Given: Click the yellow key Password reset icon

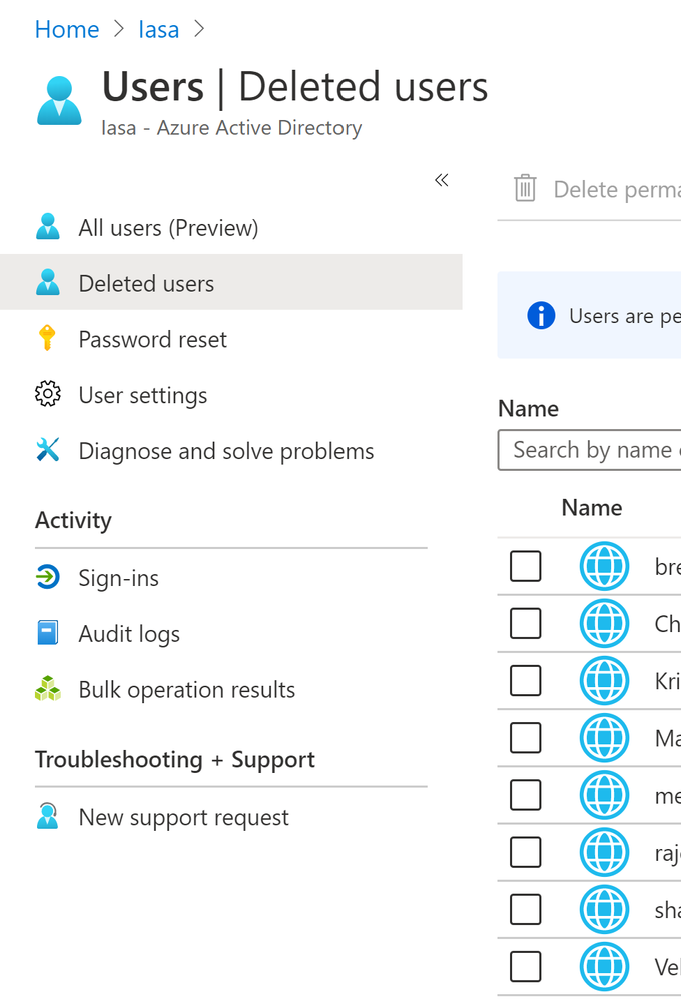Looking at the screenshot, I should (x=47, y=338).
